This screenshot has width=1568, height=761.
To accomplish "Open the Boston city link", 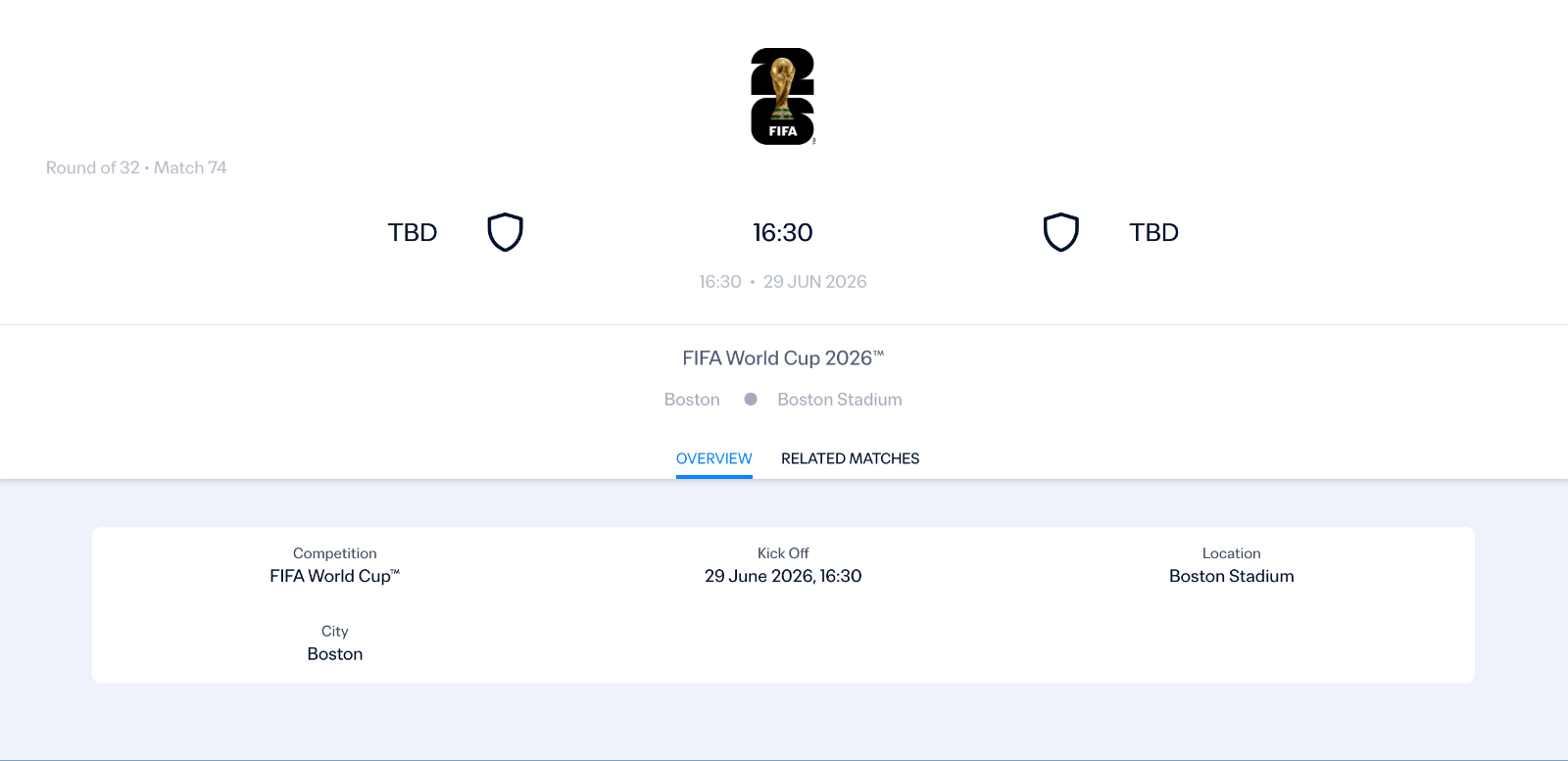I will 692,399.
